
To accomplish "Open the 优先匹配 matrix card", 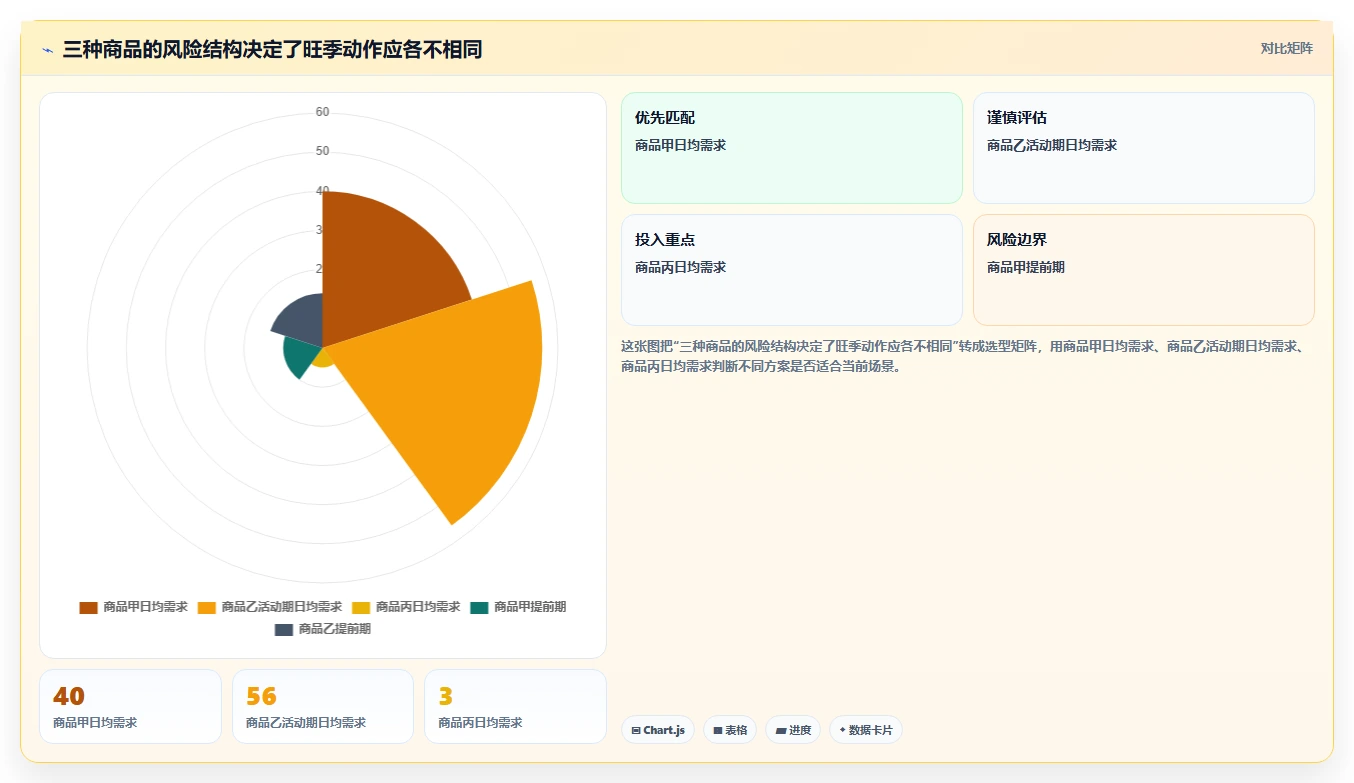I will [x=791, y=148].
